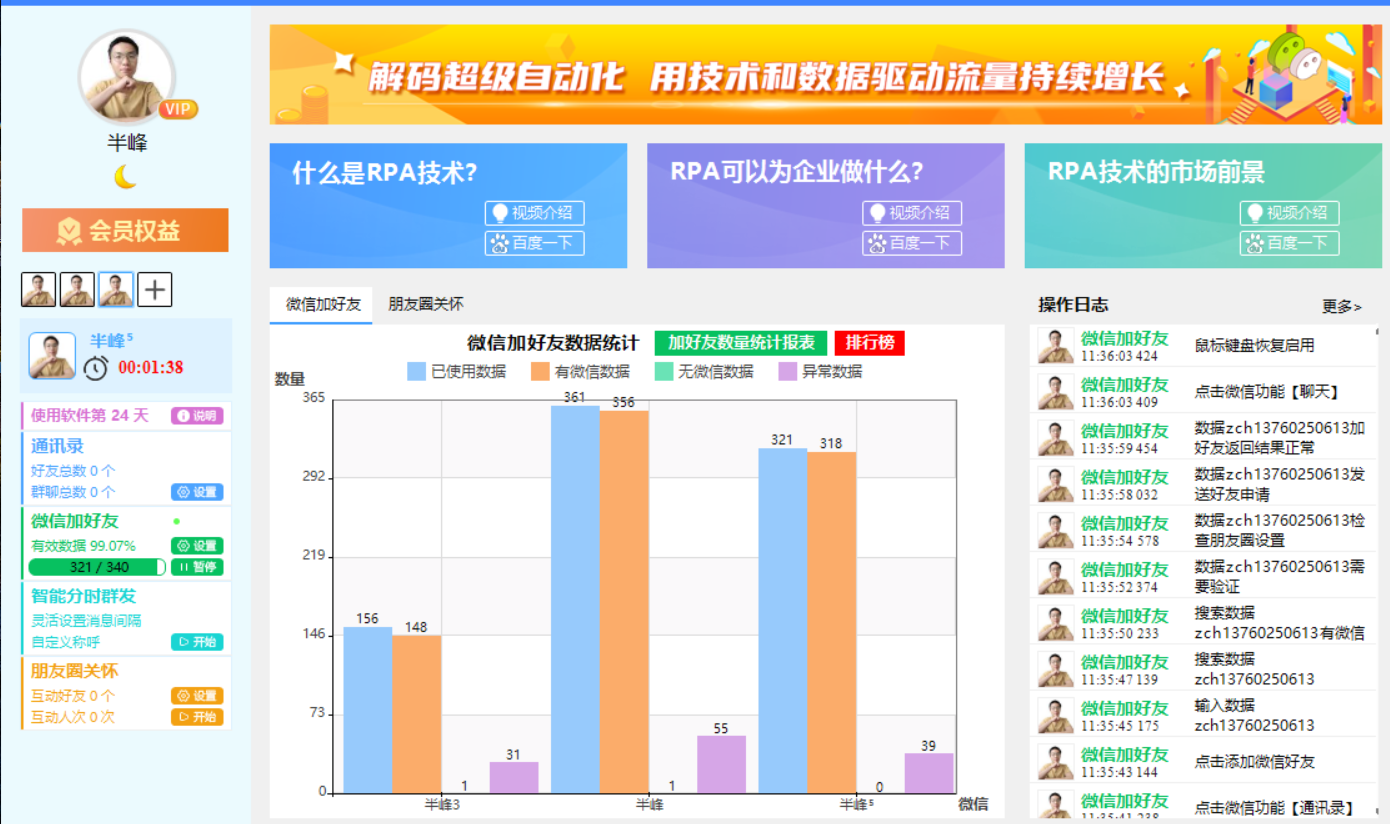This screenshot has width=1390, height=824.
Task: Toggle the 已使用数据 blue legend swatch
Action: pos(417,372)
